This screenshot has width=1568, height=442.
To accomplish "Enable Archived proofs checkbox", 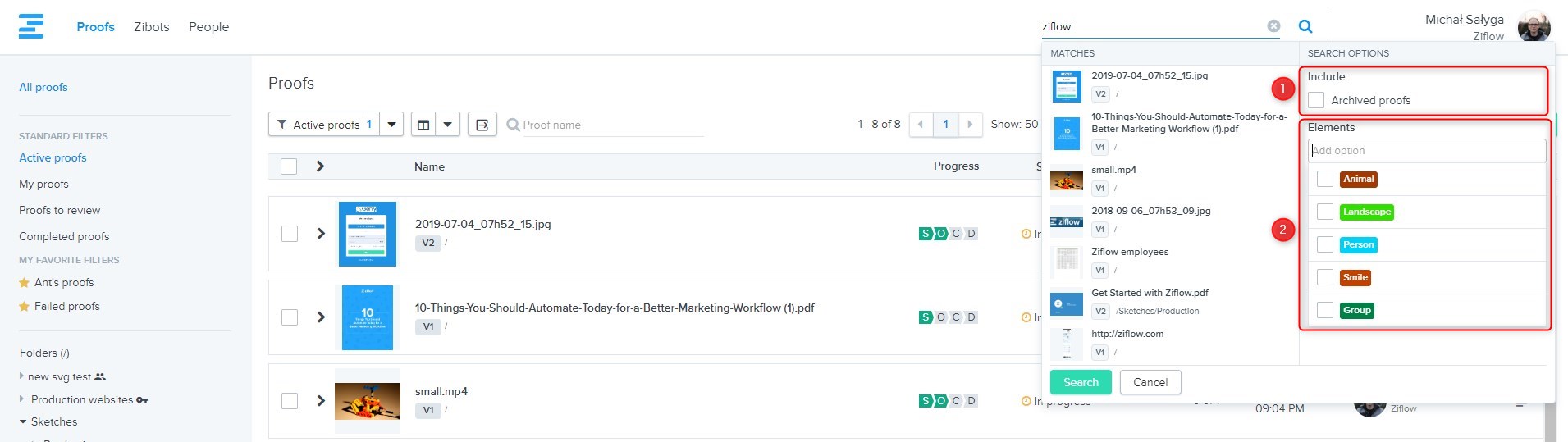I will coord(1316,100).
